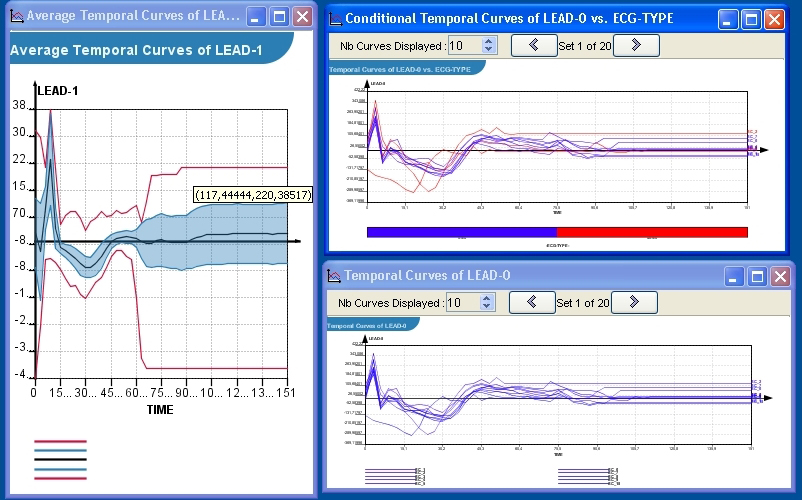The image size is (802, 500).
Task: Click the Nb Curves Displayed field in Conditional window
Action: [x=465, y=46]
